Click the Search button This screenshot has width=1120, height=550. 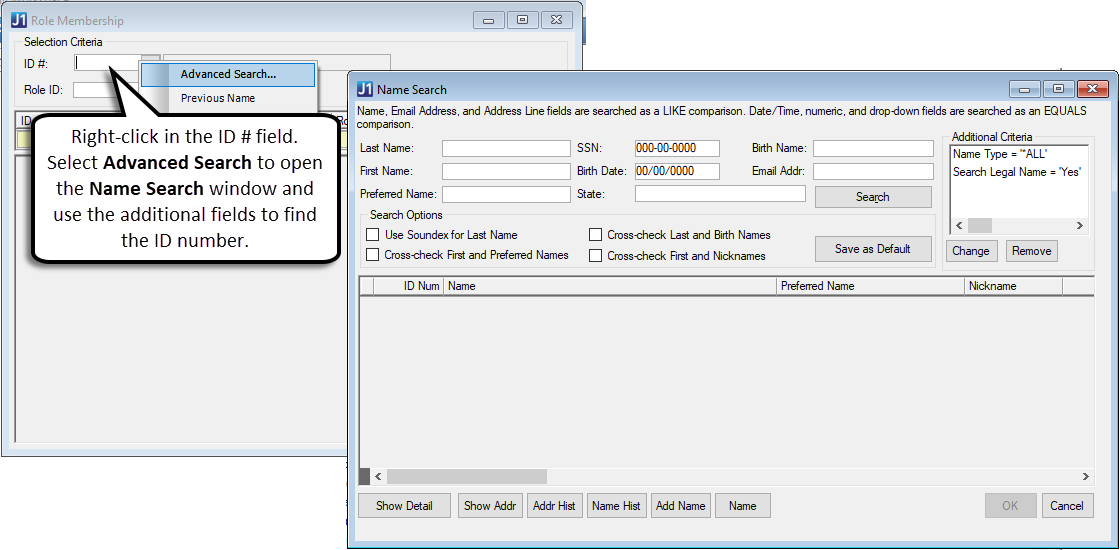(873, 197)
